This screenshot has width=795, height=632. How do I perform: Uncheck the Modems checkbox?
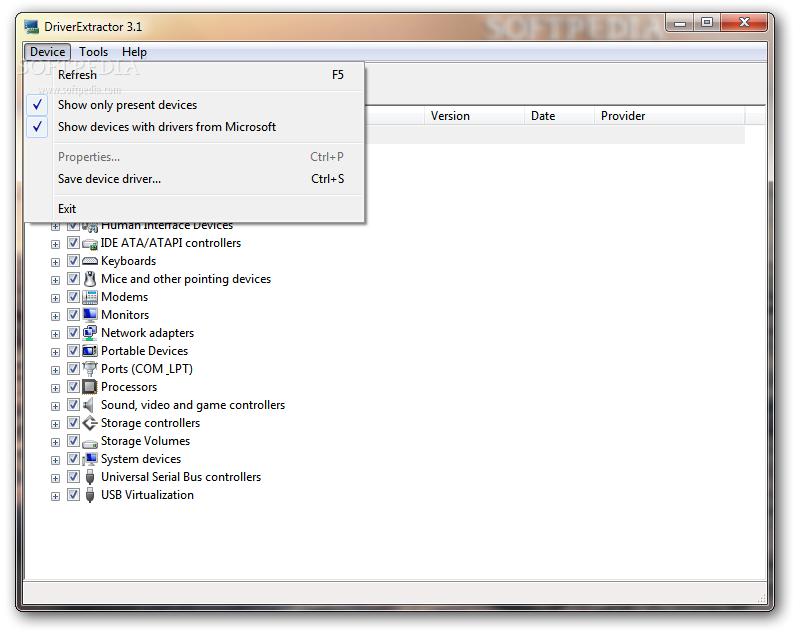[x=73, y=297]
